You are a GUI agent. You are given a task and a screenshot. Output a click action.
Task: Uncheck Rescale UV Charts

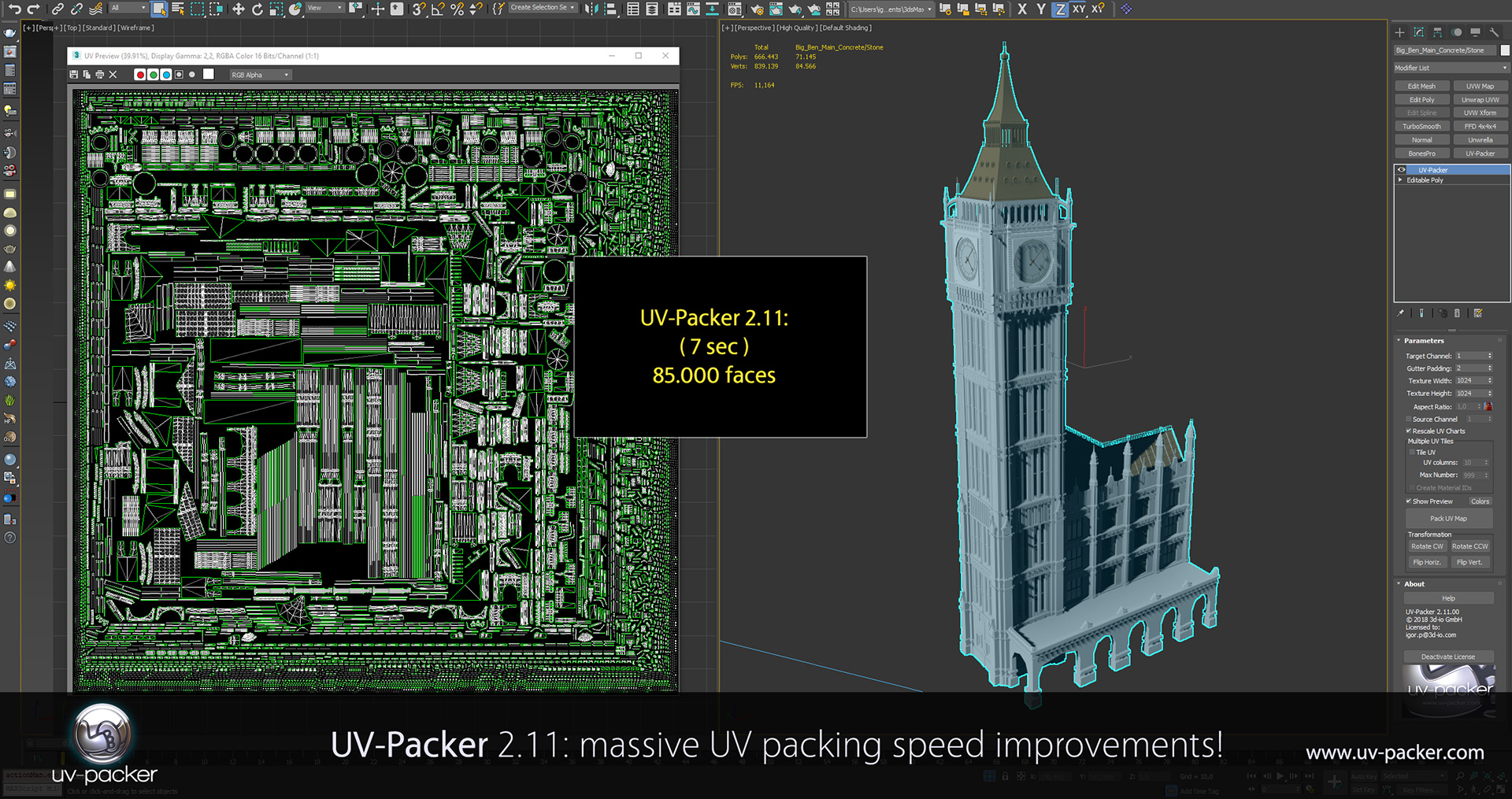(1409, 431)
